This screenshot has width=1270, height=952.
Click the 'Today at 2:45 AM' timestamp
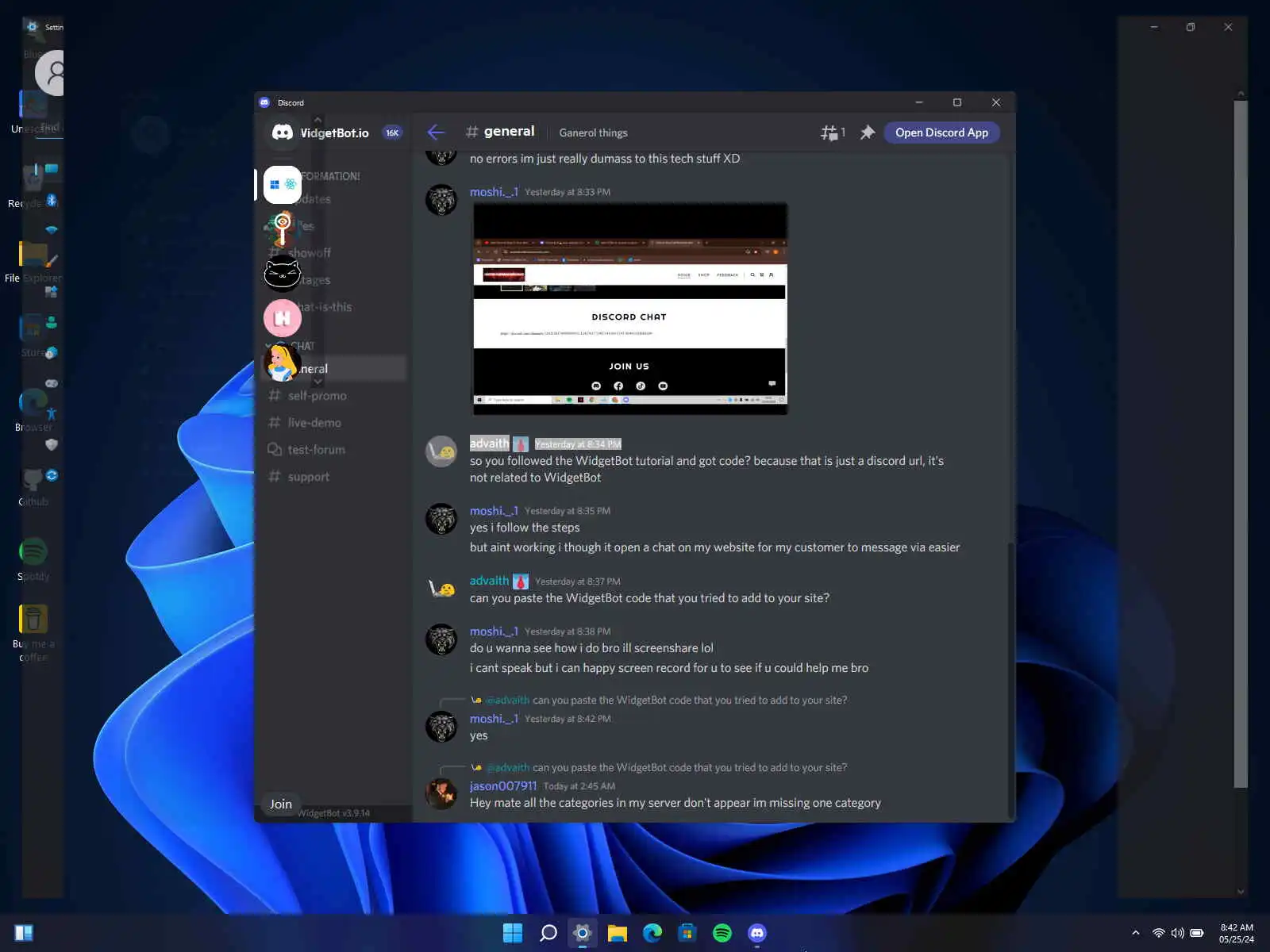[x=579, y=786]
